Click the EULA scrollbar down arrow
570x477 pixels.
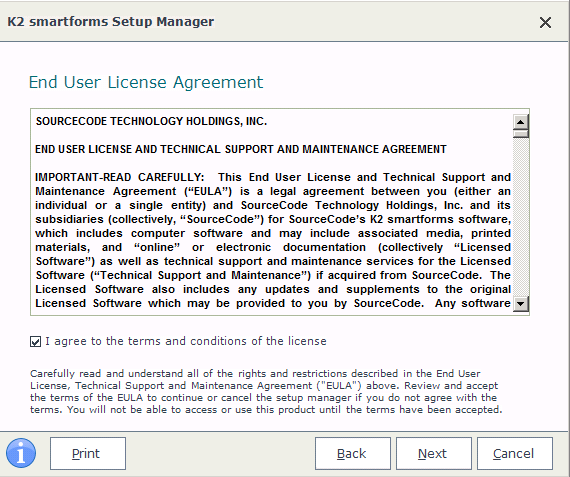[521, 304]
